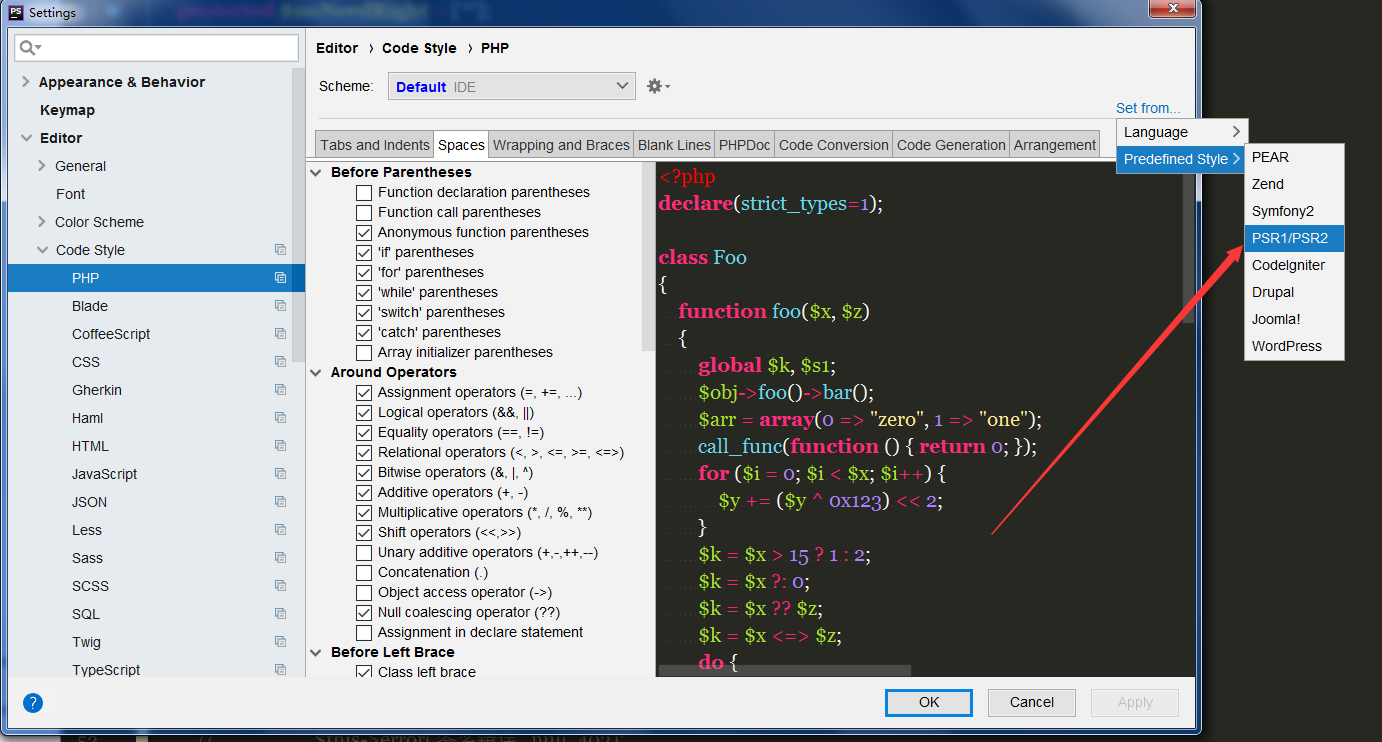This screenshot has width=1382, height=742.
Task: Open the Scheme Default IDE dropdown
Action: tap(512, 87)
